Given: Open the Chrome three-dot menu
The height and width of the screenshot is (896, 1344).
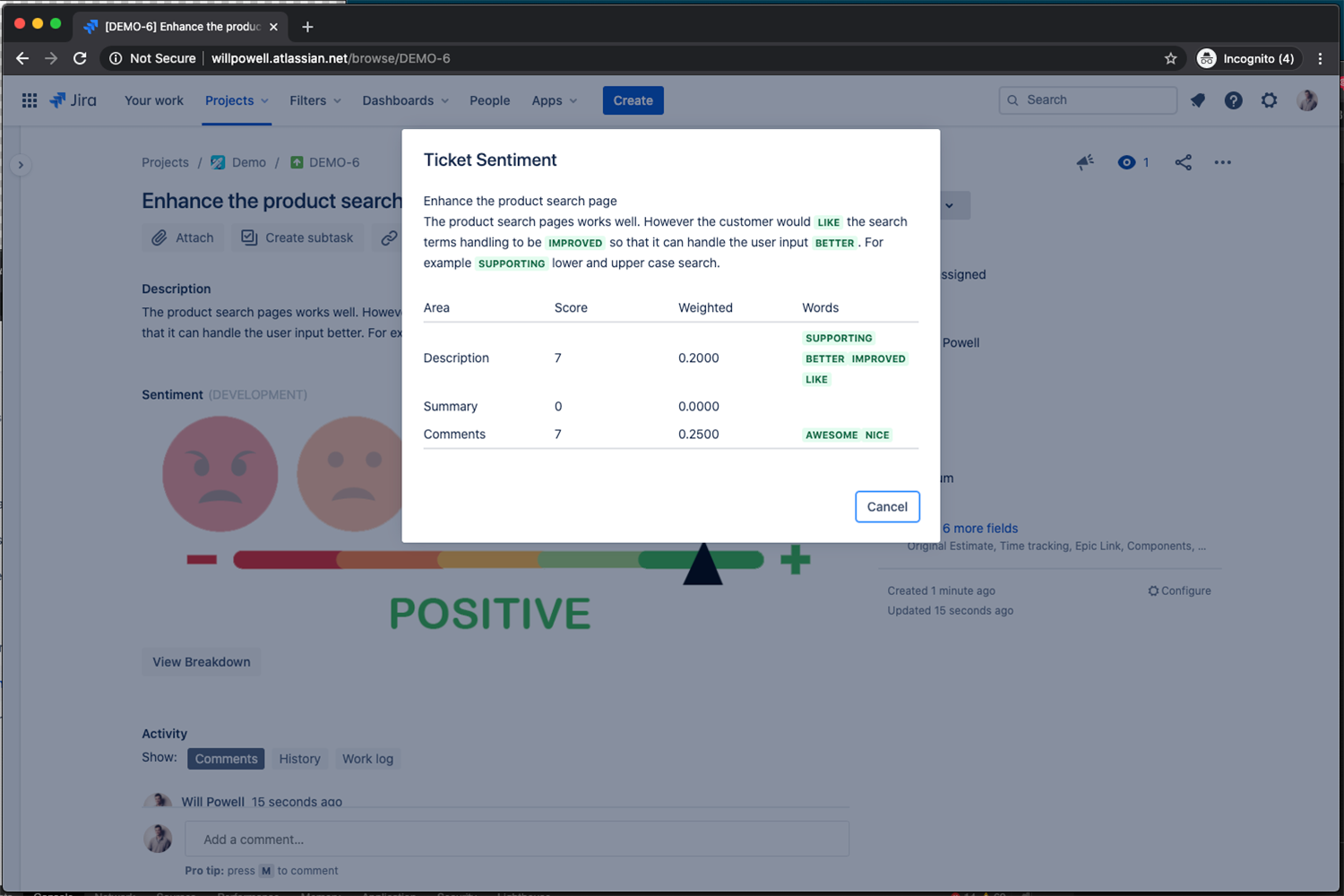Looking at the screenshot, I should (x=1320, y=58).
